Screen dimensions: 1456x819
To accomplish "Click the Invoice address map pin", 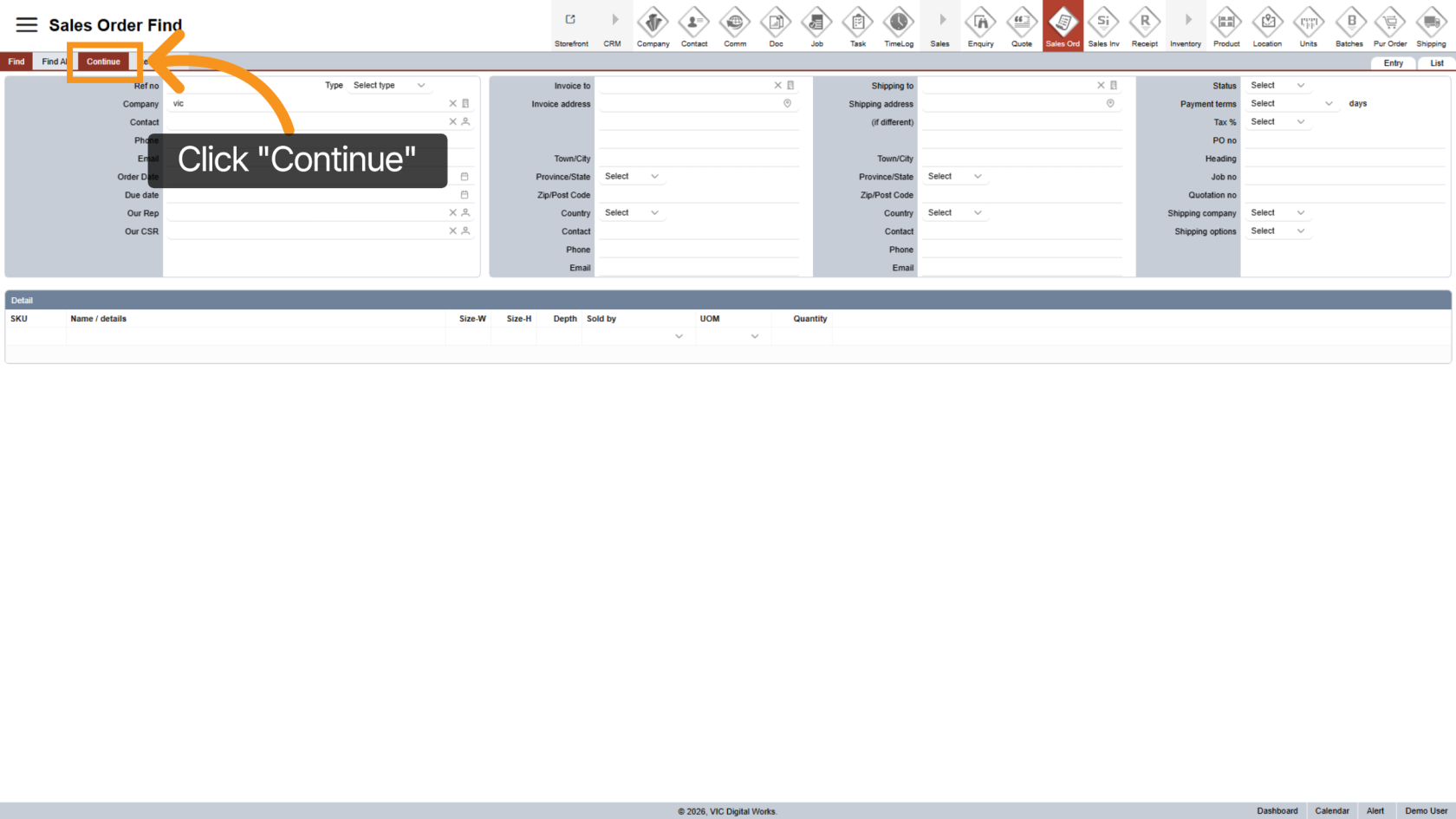I will pyautogui.click(x=787, y=104).
